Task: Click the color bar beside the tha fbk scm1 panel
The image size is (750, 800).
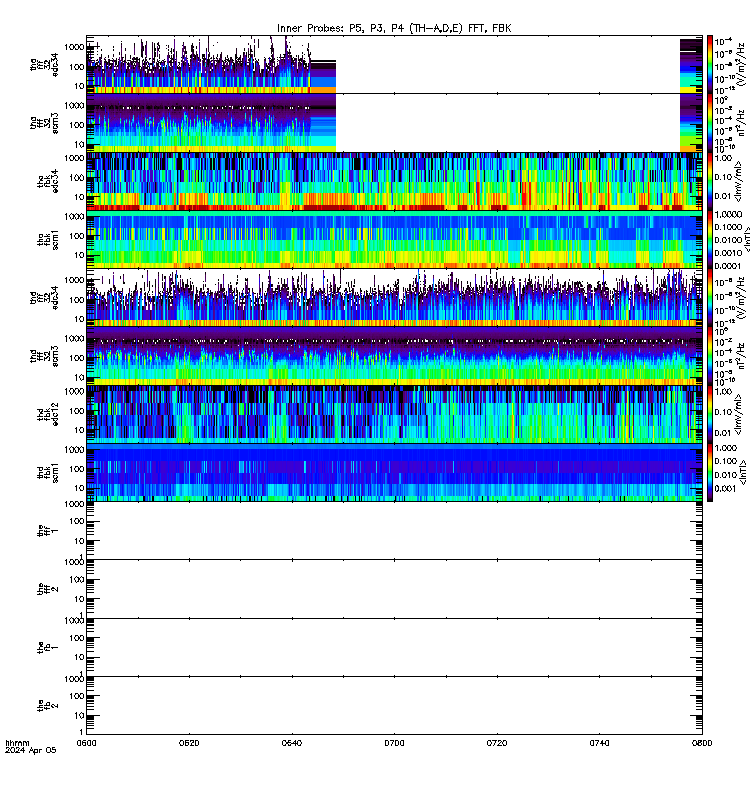Action: (710, 239)
